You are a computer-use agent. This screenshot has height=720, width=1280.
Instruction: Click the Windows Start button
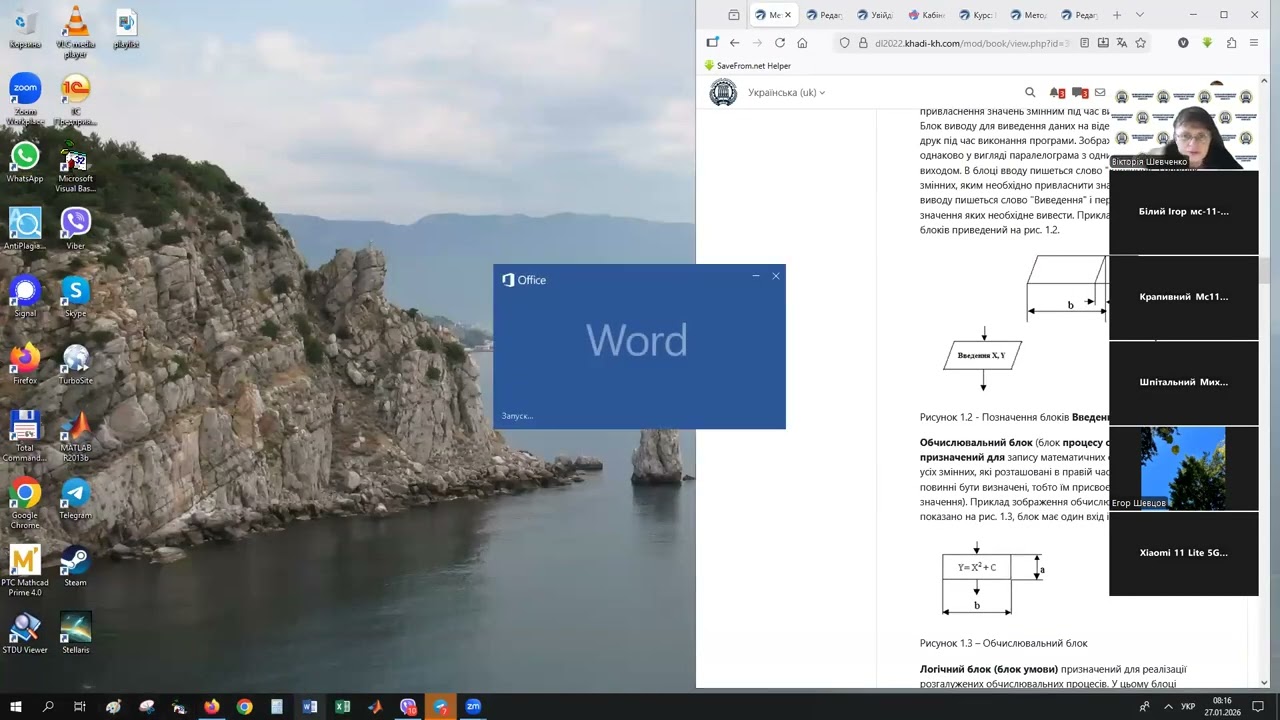pyautogui.click(x=15, y=706)
